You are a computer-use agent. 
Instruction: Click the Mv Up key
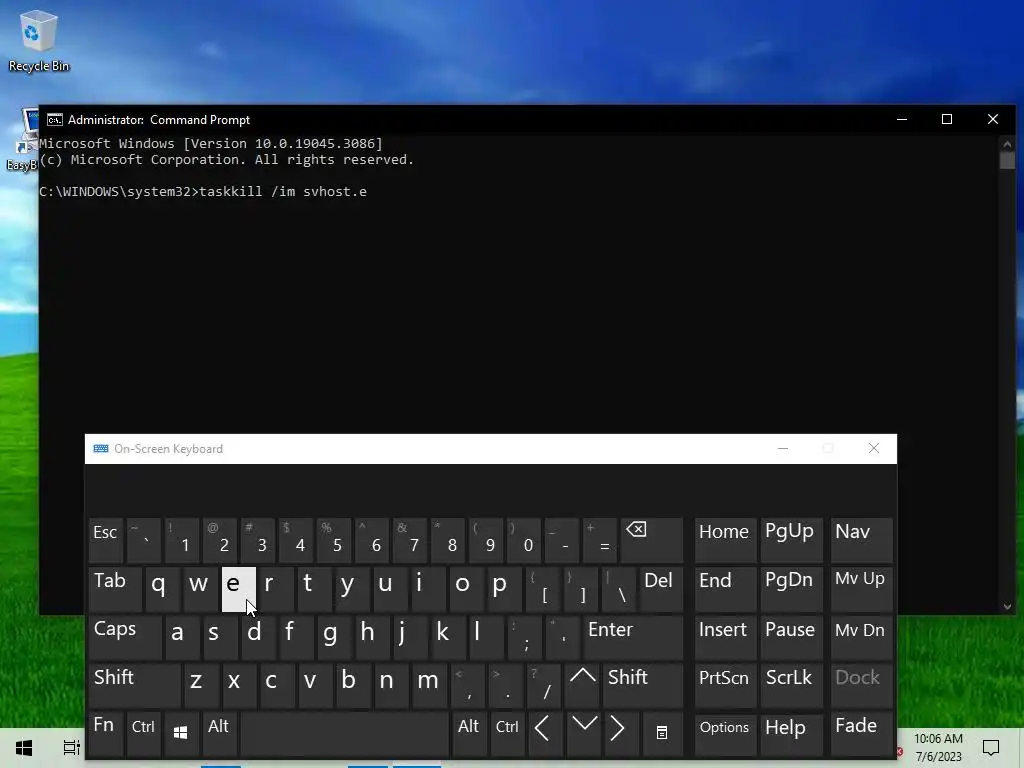point(861,589)
